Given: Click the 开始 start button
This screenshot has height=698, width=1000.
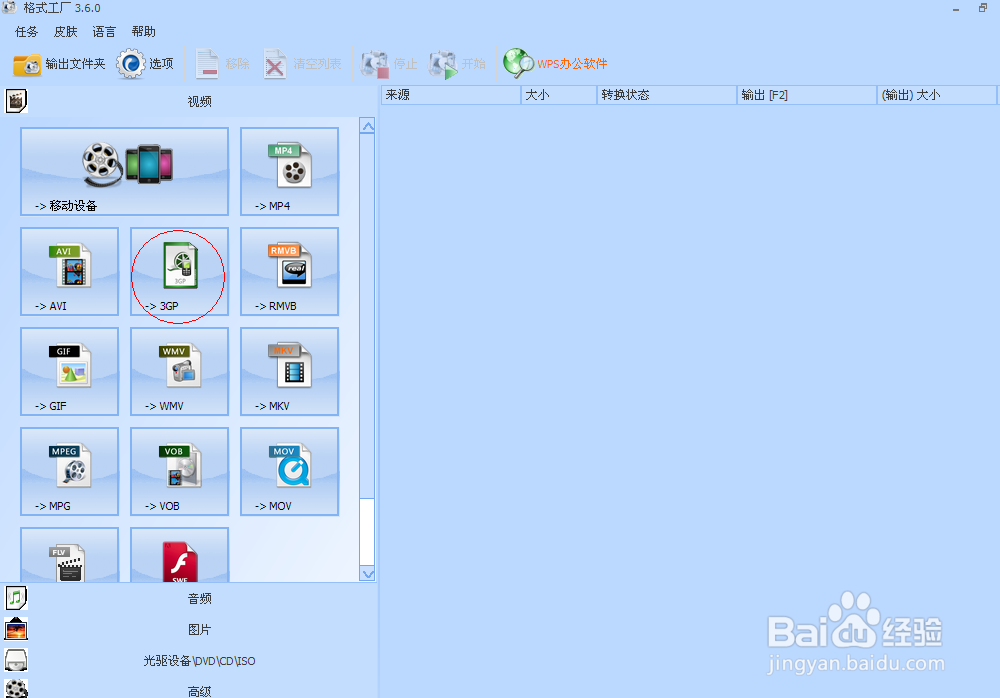Looking at the screenshot, I should pos(457,64).
